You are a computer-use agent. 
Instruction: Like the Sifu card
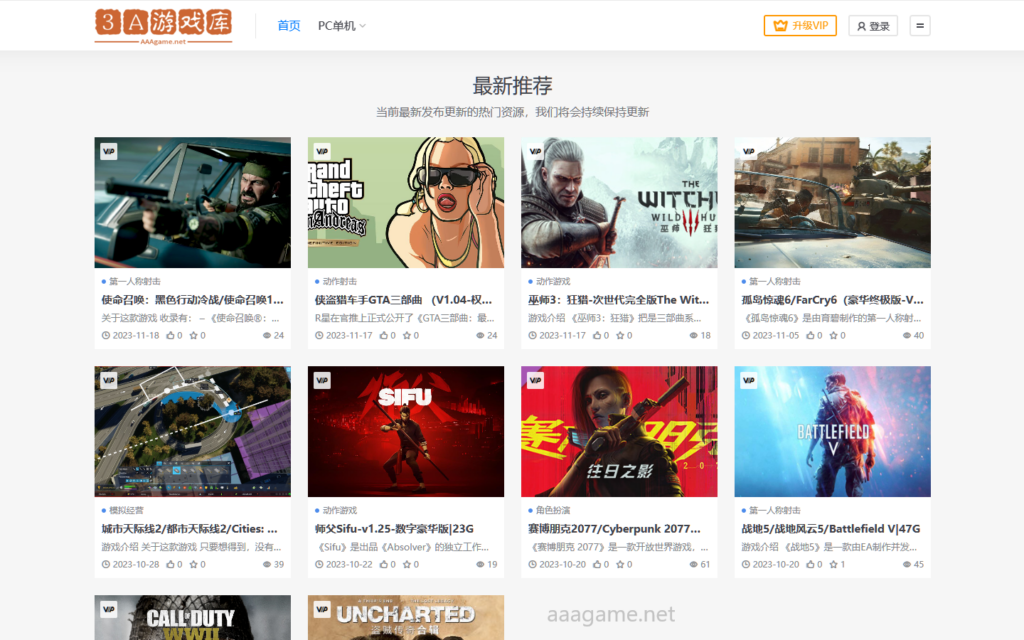pyautogui.click(x=384, y=564)
